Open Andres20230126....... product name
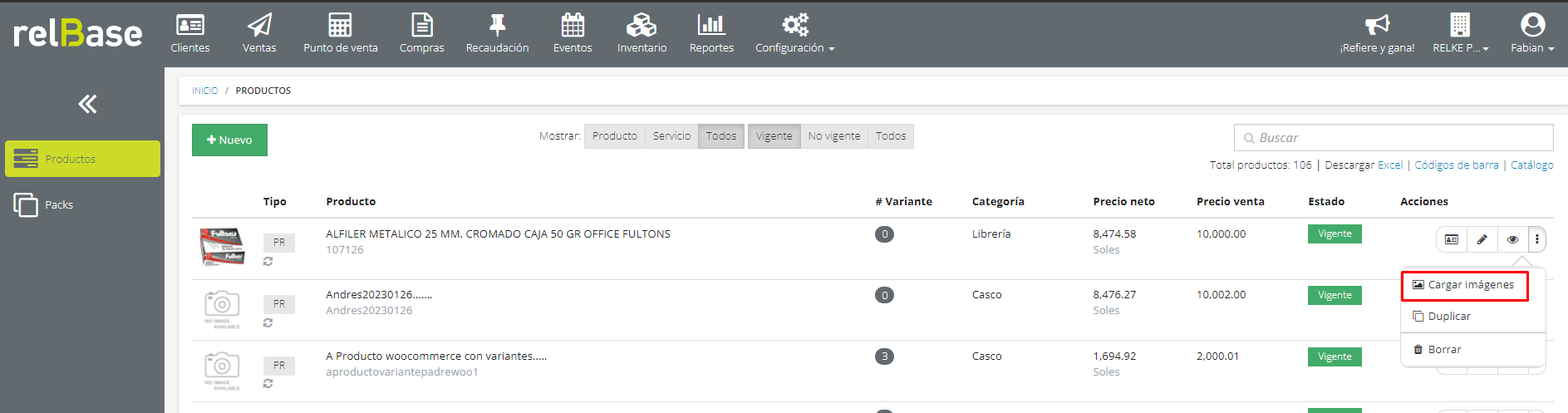1568x413 pixels. coord(379,295)
